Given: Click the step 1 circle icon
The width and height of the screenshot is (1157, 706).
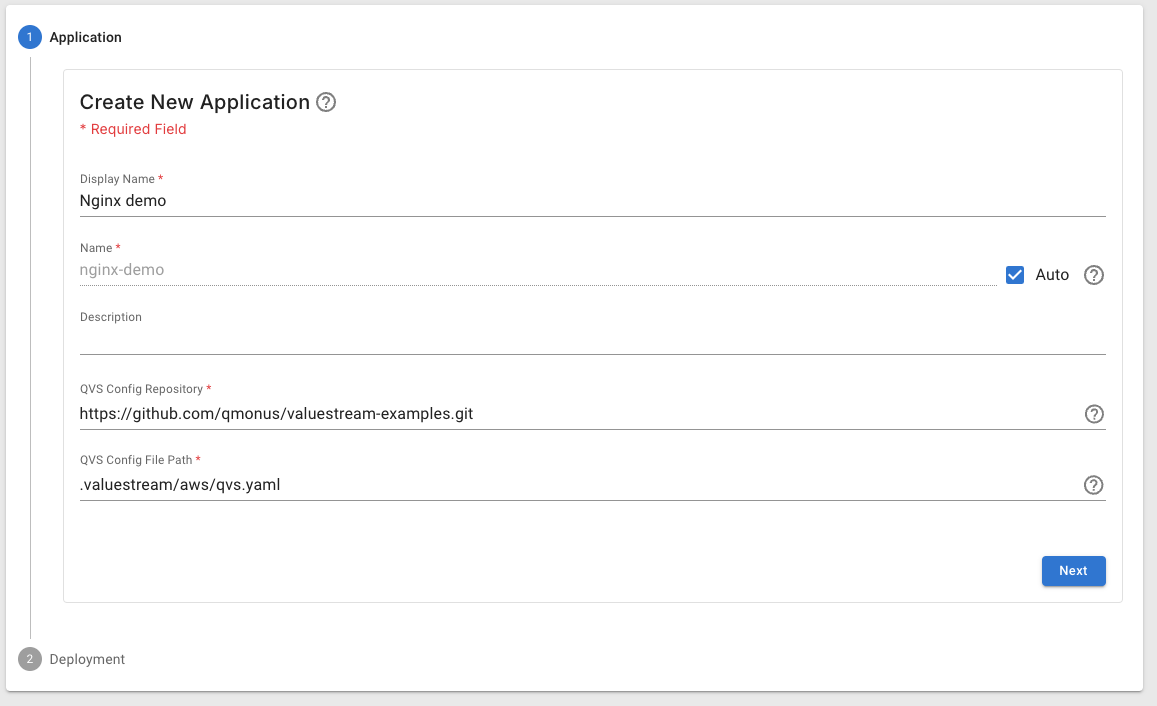Looking at the screenshot, I should point(30,37).
